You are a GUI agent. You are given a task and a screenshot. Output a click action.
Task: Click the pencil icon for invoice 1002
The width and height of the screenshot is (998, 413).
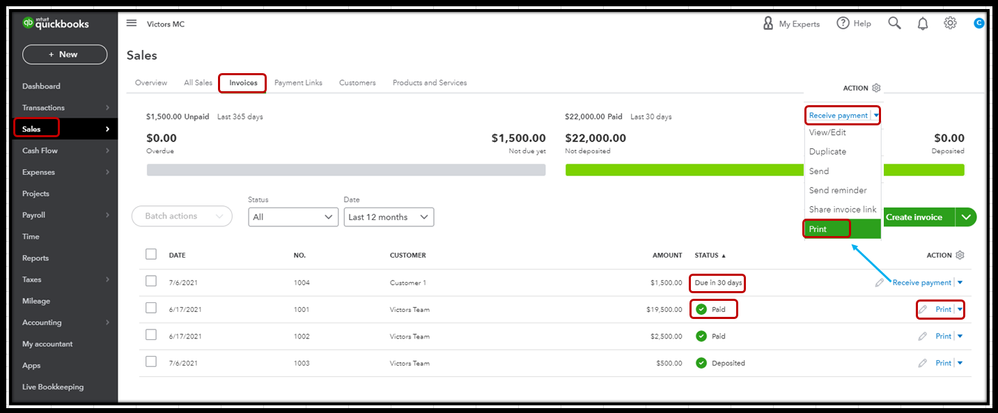pyautogui.click(x=922, y=336)
